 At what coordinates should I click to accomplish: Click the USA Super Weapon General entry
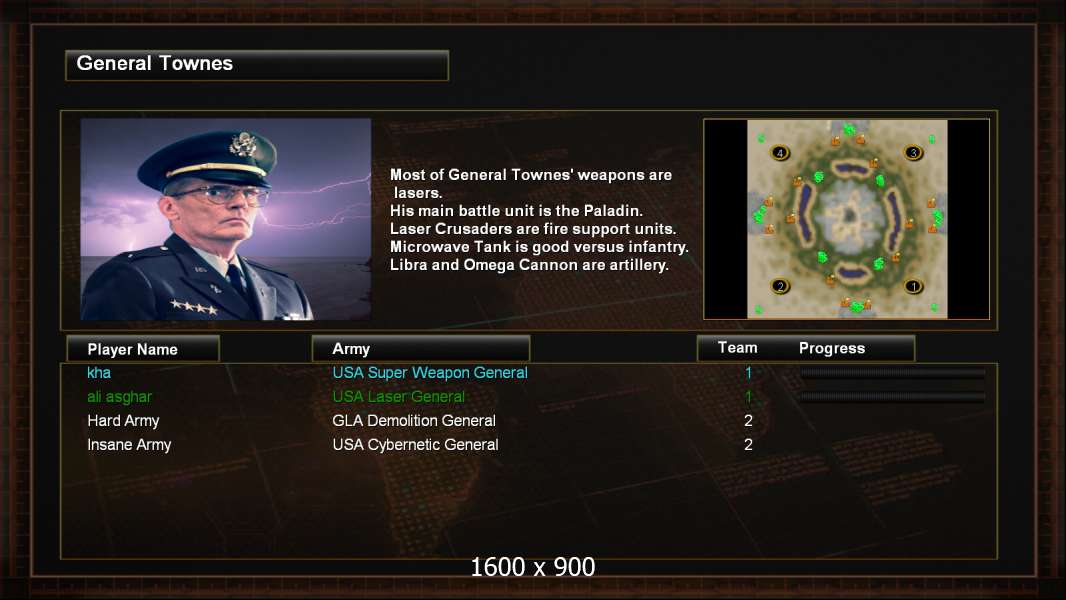pos(430,372)
